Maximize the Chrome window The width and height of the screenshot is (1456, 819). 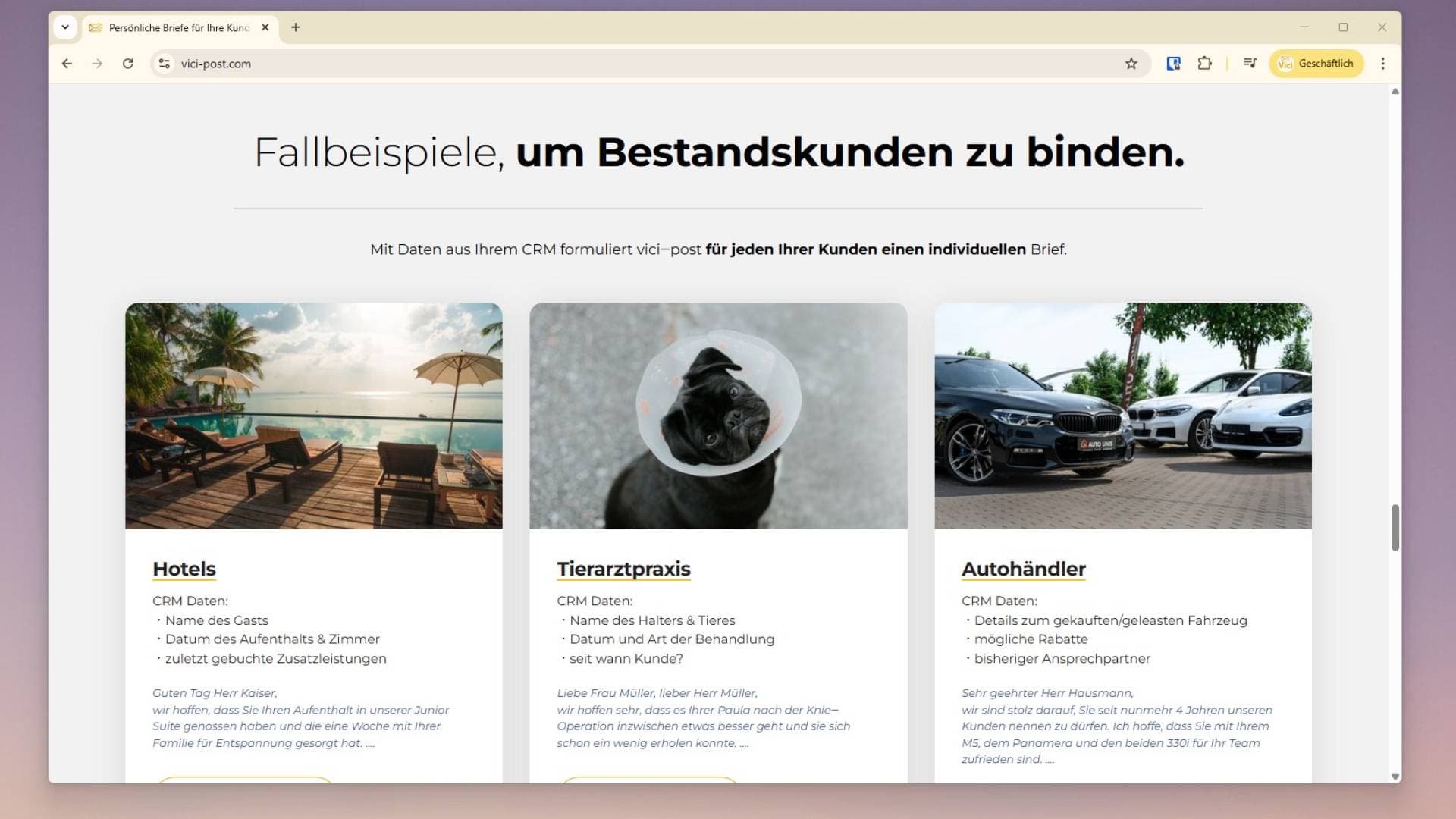pyautogui.click(x=1343, y=27)
